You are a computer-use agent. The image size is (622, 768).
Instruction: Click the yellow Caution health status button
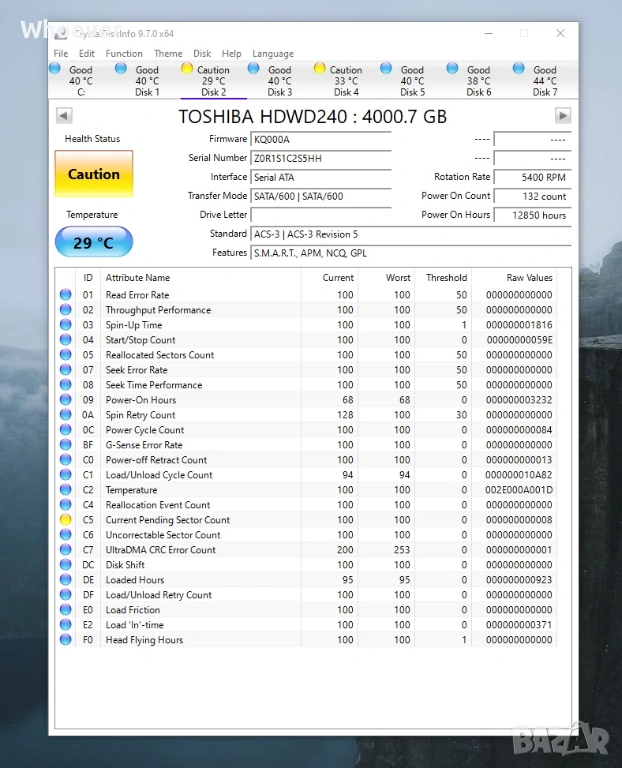(x=93, y=174)
